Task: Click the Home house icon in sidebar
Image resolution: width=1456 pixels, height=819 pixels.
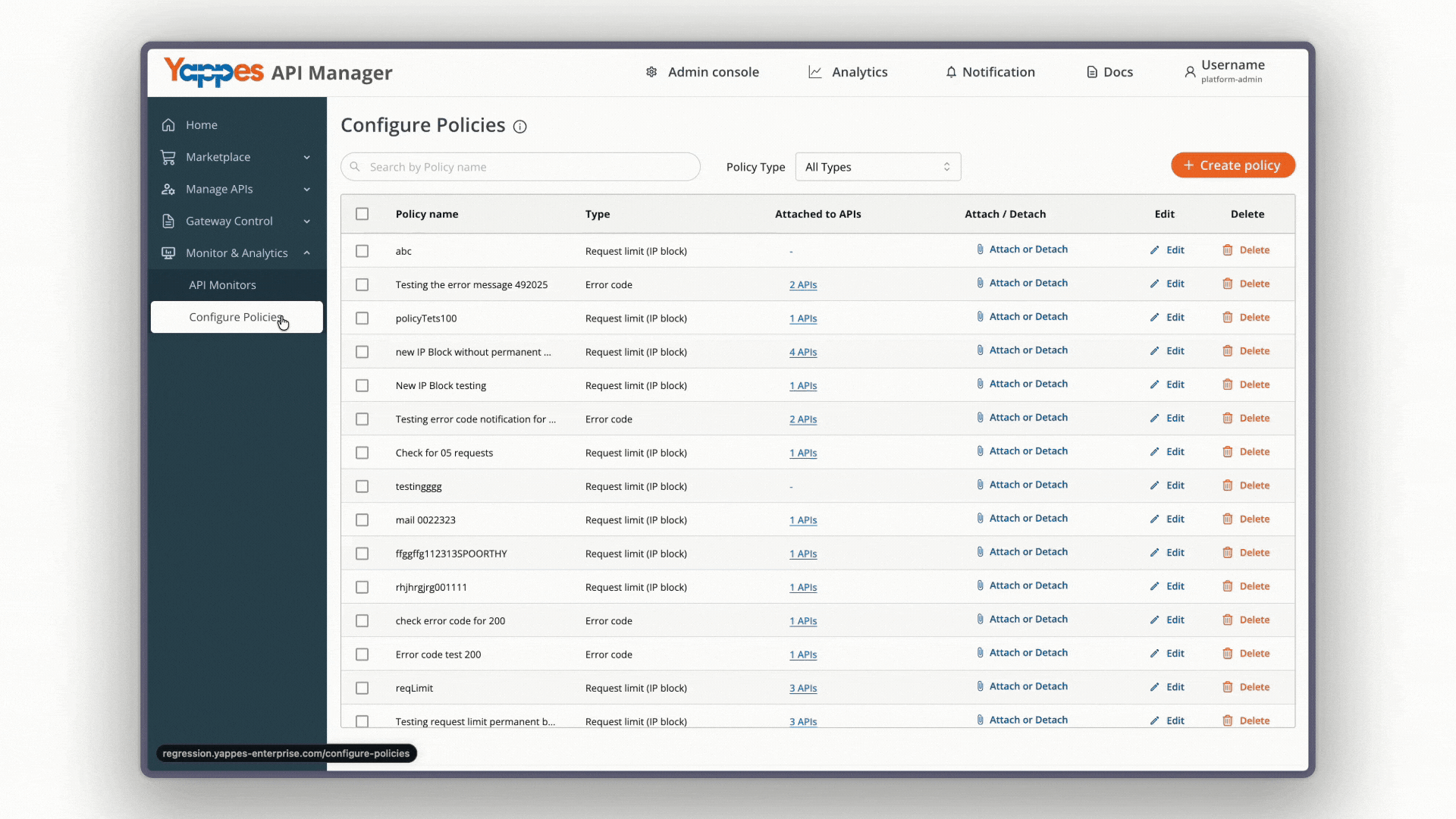Action: 168,125
